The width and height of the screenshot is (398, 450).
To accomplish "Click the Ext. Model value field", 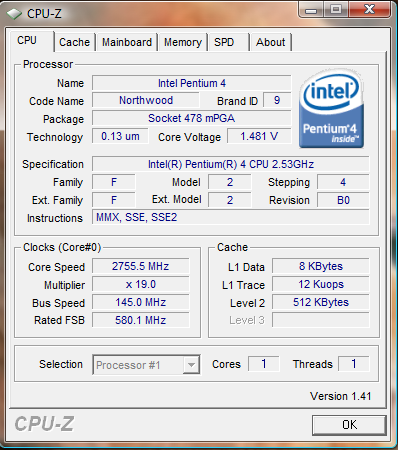I will coord(230,200).
